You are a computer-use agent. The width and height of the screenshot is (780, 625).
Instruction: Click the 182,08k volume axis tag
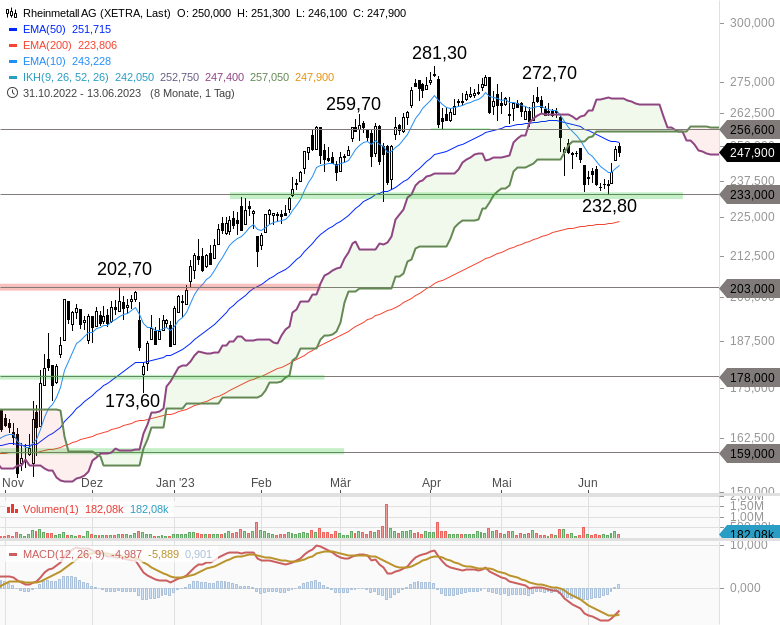751,533
